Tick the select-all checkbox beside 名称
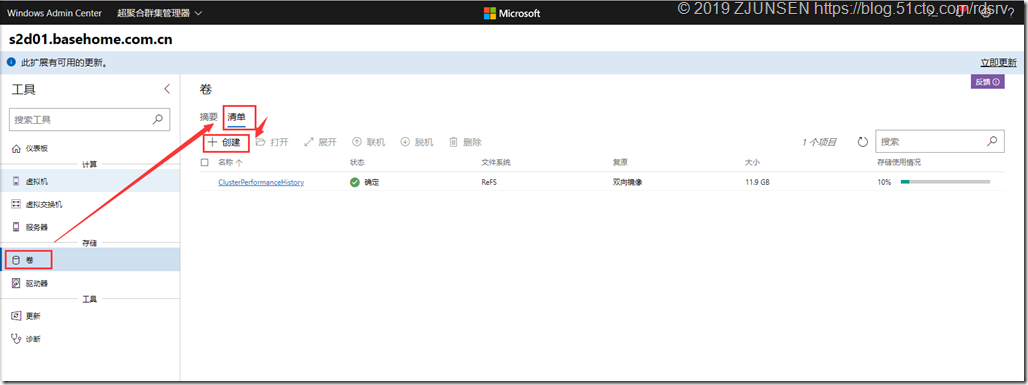The height and width of the screenshot is (385, 1028). coord(205,161)
